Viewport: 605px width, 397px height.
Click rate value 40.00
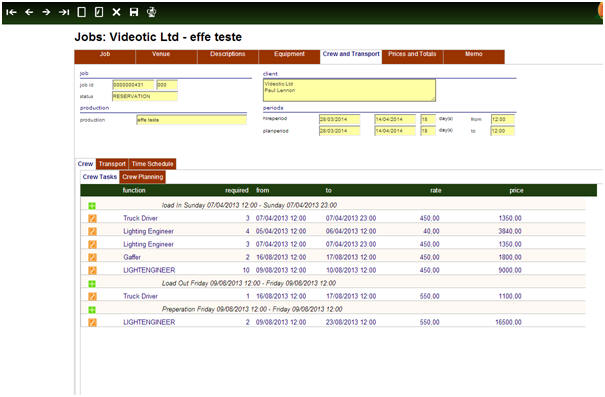pos(431,231)
